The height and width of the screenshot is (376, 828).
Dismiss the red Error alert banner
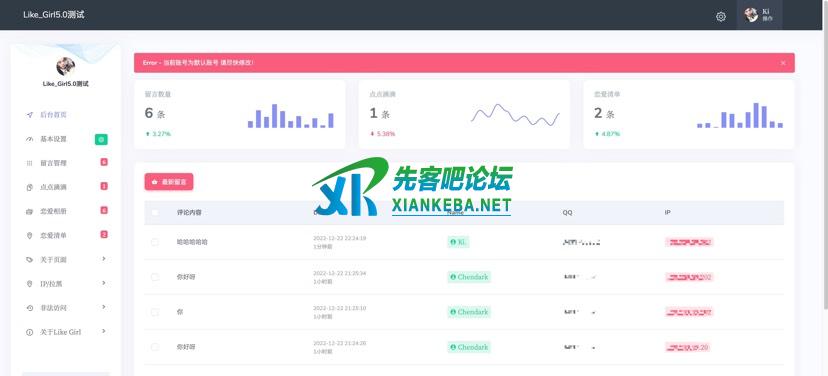coord(783,63)
